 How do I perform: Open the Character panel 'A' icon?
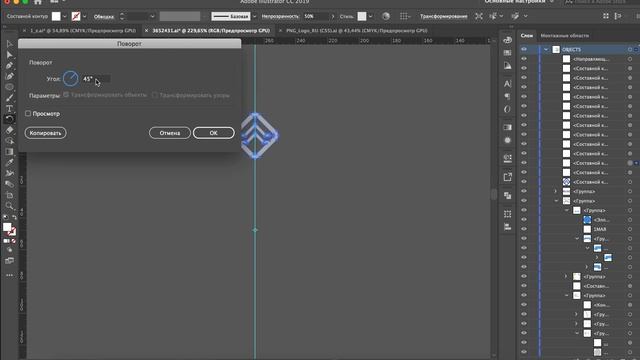tap(507, 84)
